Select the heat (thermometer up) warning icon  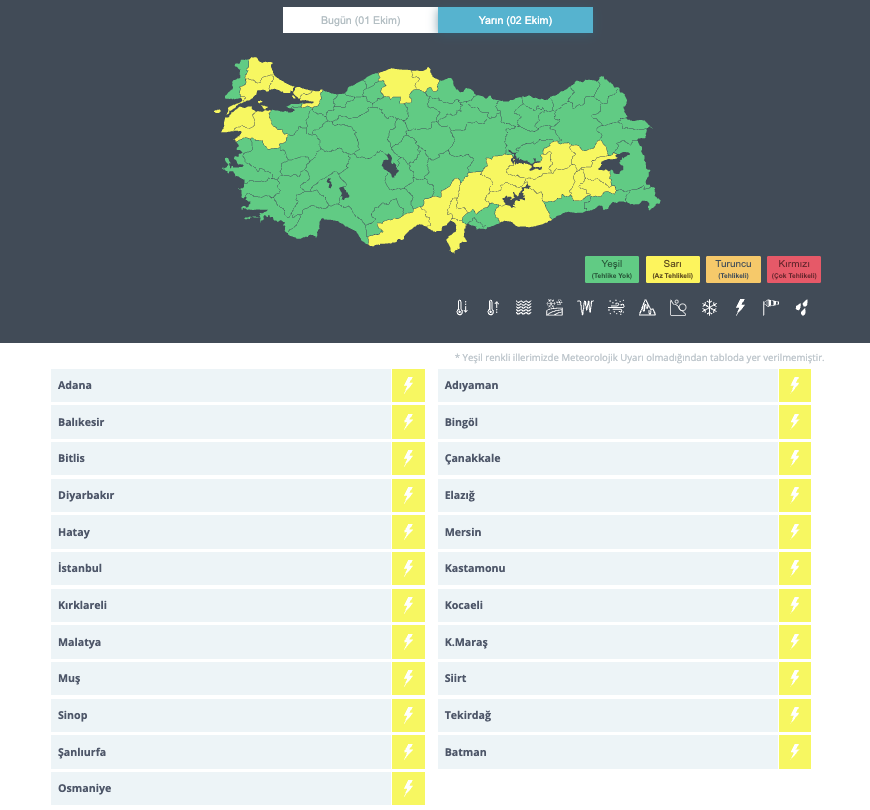[493, 307]
